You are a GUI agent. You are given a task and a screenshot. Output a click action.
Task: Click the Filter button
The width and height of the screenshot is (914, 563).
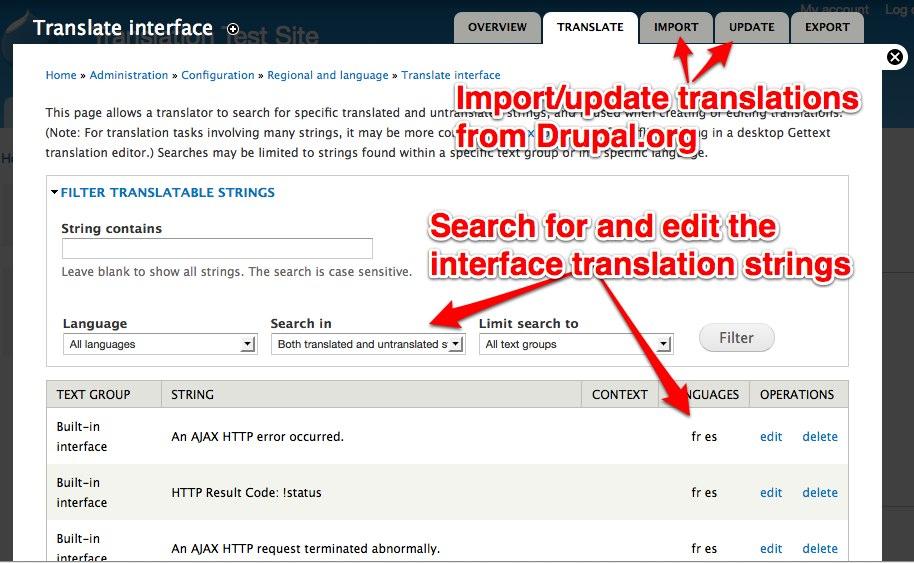737,338
